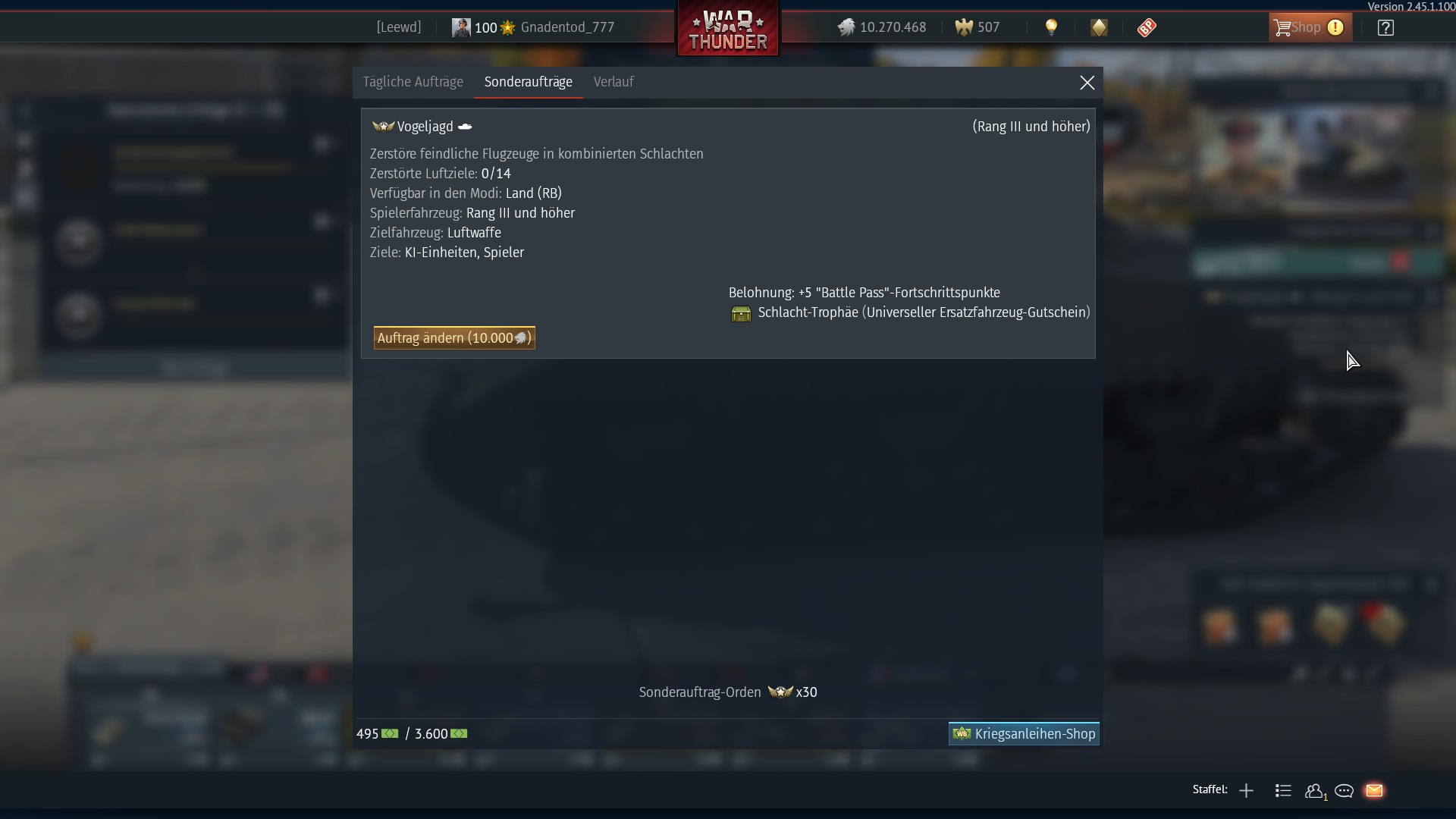Add a squadron with the plus icon
Screen dimensions: 1456x819
coord(1246,790)
